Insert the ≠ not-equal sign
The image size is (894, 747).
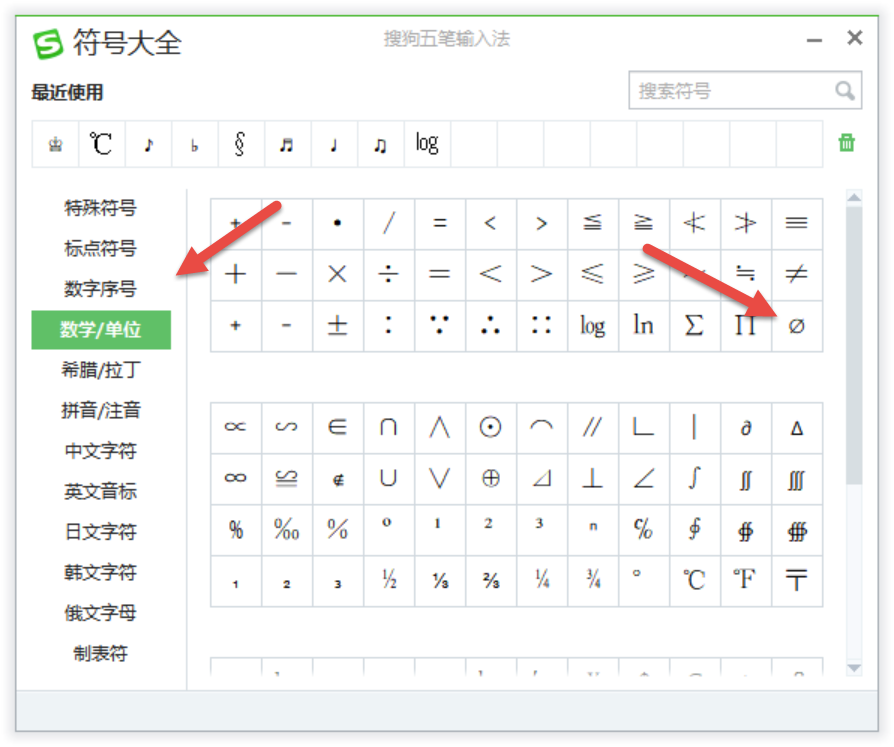pos(797,275)
